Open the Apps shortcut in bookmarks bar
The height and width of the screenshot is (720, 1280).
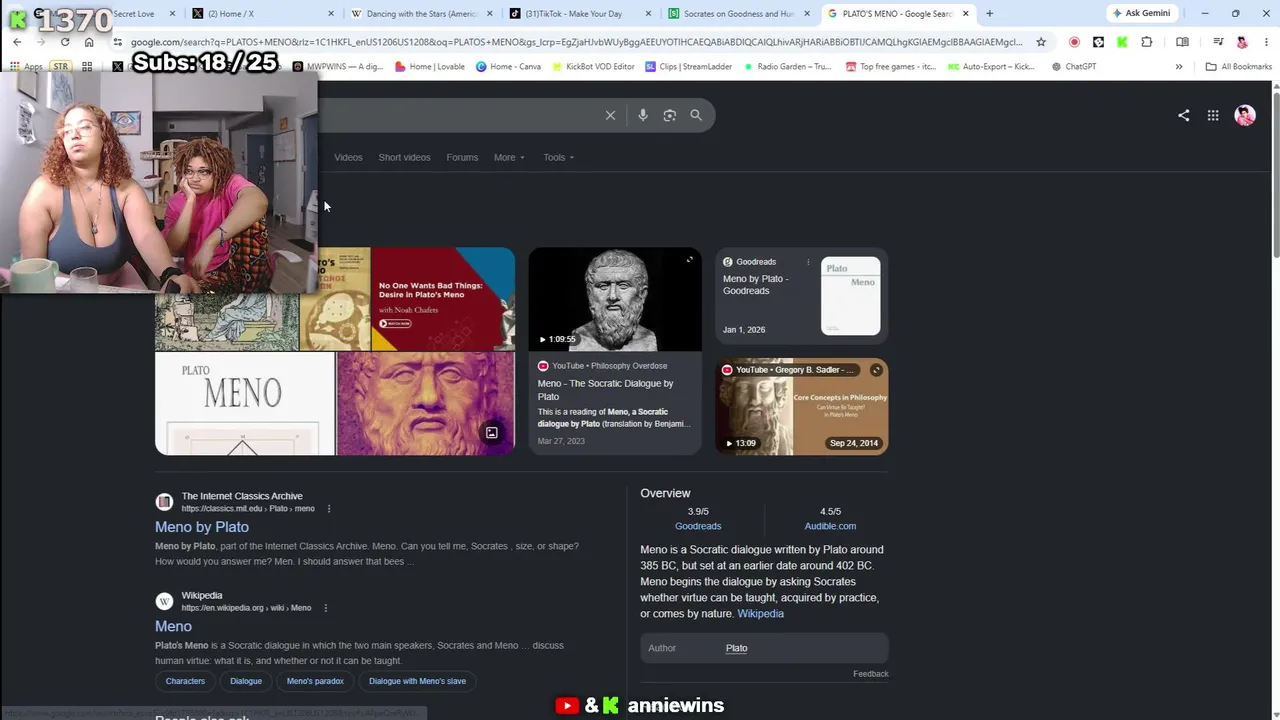pos(27,67)
